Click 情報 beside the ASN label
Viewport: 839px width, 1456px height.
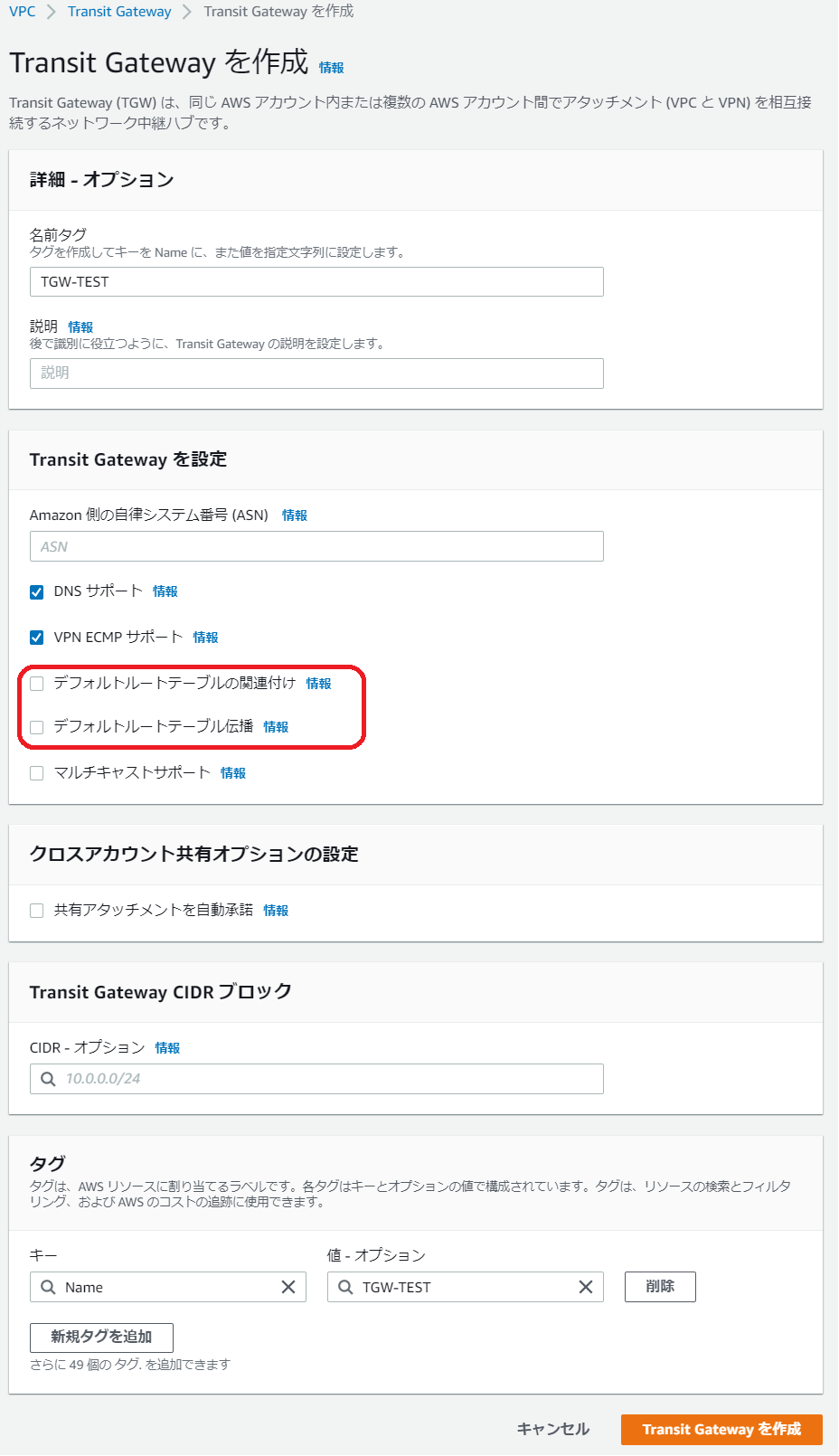[x=295, y=515]
